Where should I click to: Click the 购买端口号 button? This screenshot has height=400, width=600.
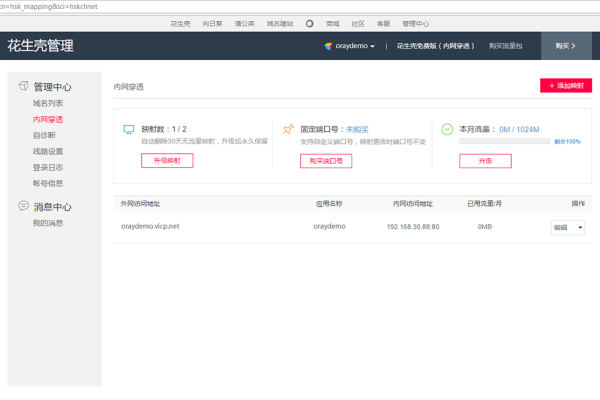tap(326, 161)
